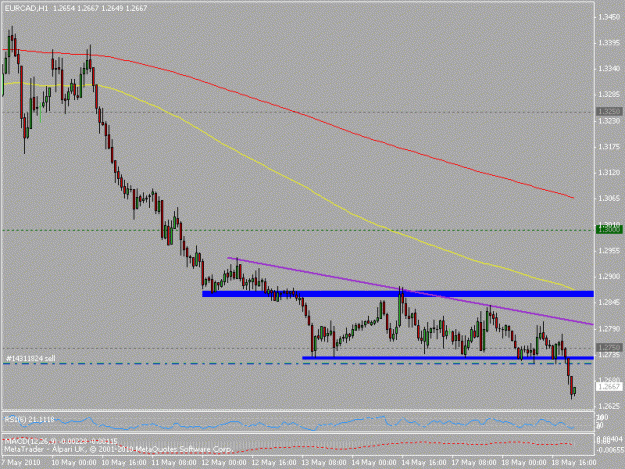Select the upper blue resistance rectangle

coord(398,294)
